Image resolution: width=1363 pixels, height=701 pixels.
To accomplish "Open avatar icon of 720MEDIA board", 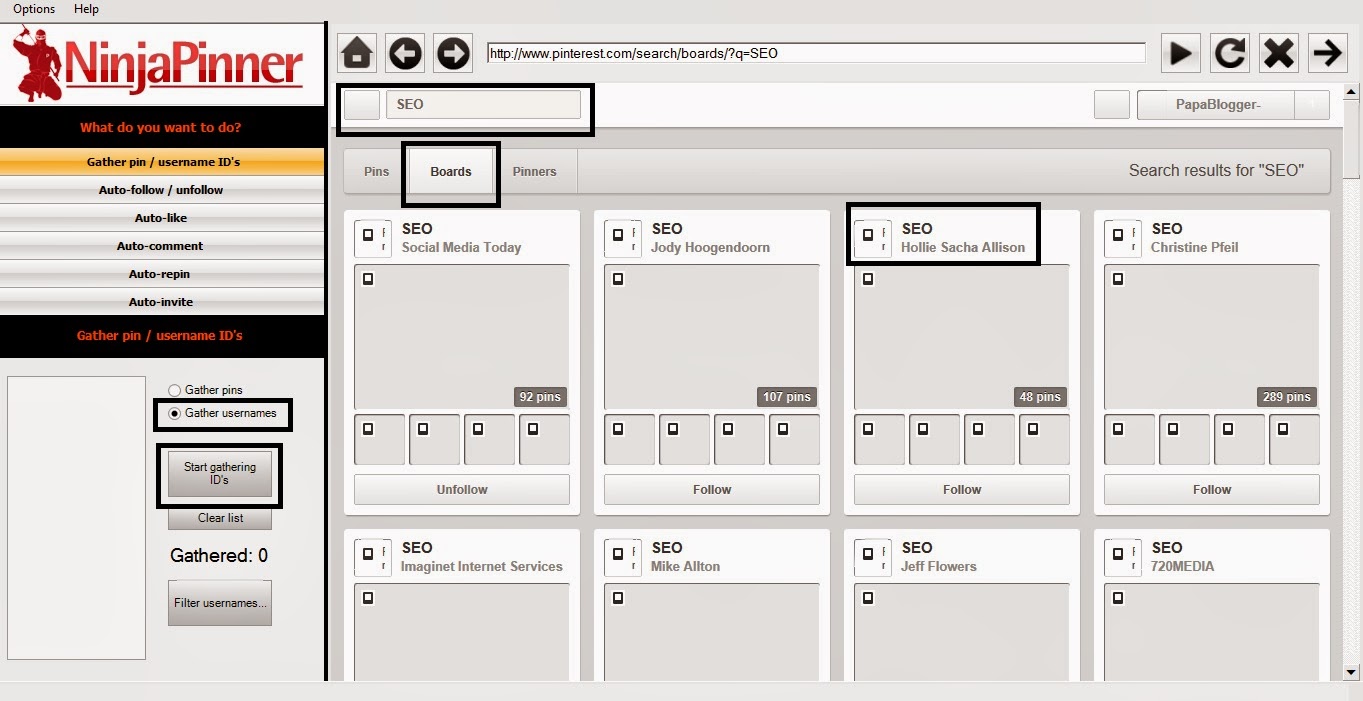I will point(1123,558).
